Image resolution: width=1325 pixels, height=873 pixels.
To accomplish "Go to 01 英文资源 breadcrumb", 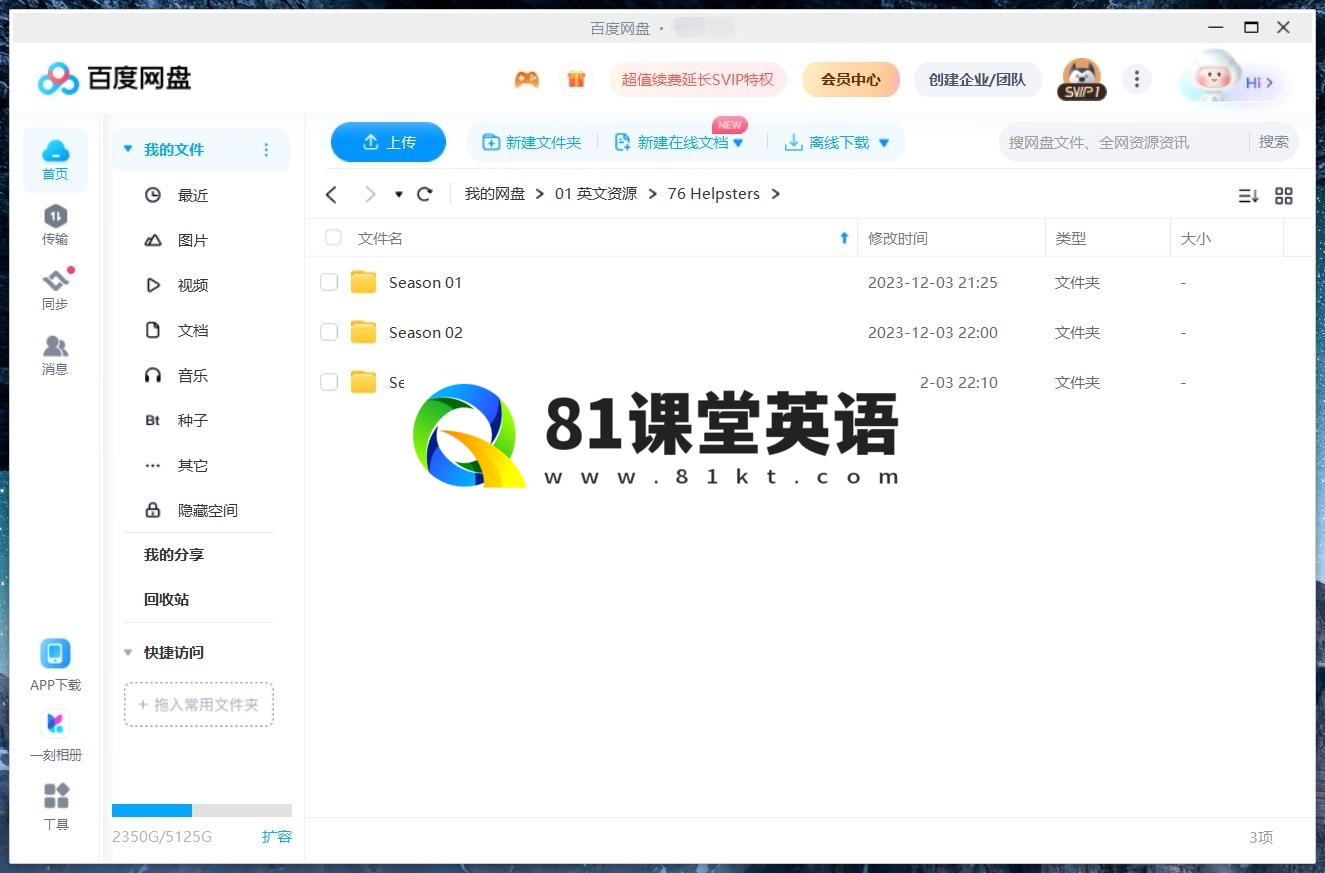I will coord(596,194).
